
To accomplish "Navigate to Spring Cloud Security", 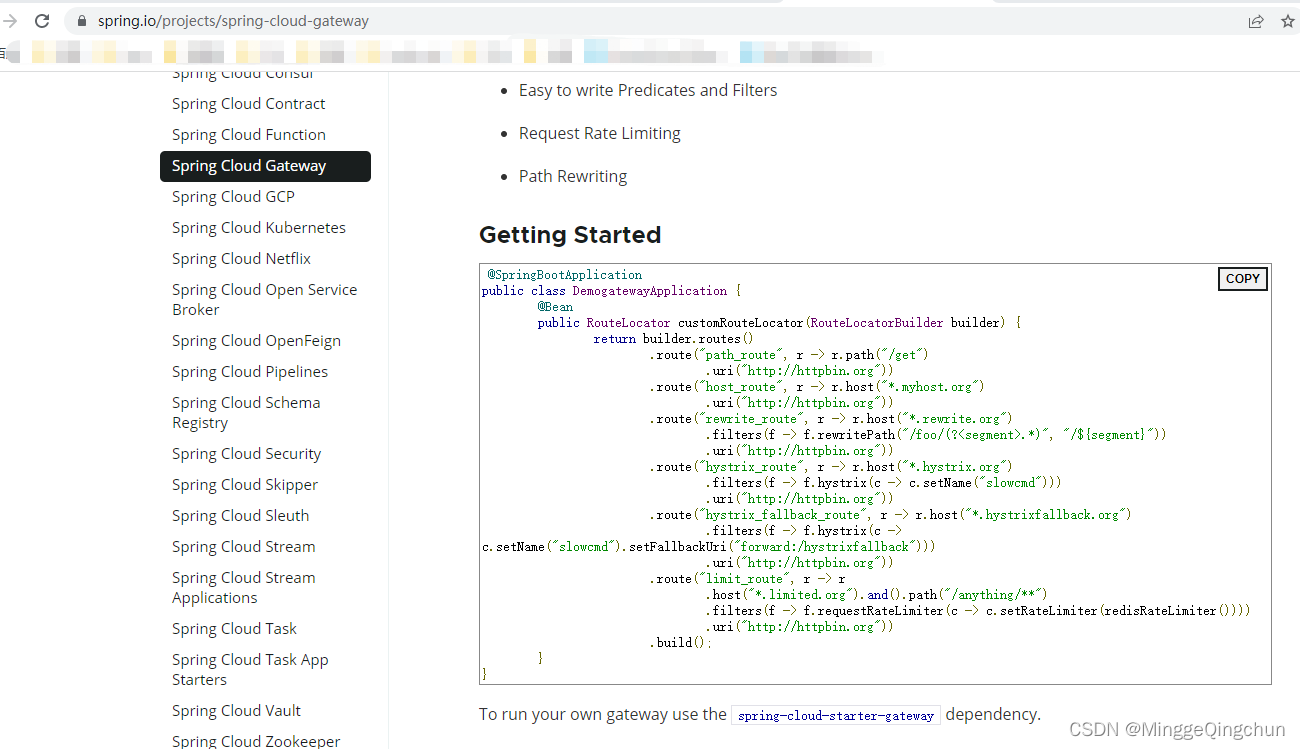I will point(246,454).
